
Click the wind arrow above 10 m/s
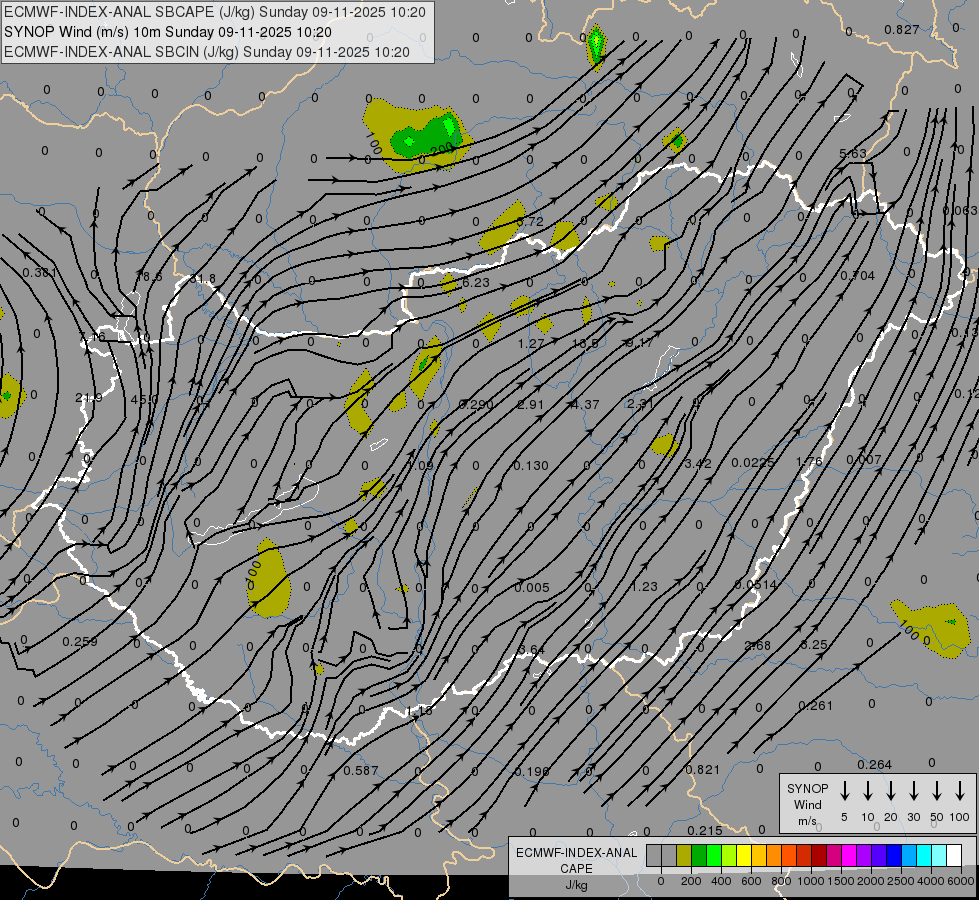tap(867, 791)
